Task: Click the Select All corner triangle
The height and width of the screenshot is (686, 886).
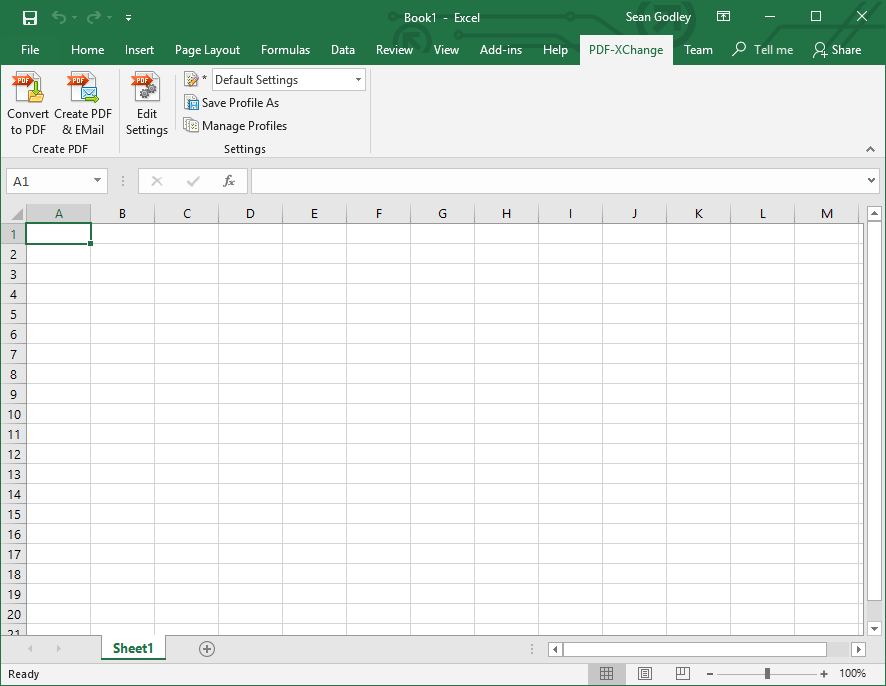Action: click(17, 214)
